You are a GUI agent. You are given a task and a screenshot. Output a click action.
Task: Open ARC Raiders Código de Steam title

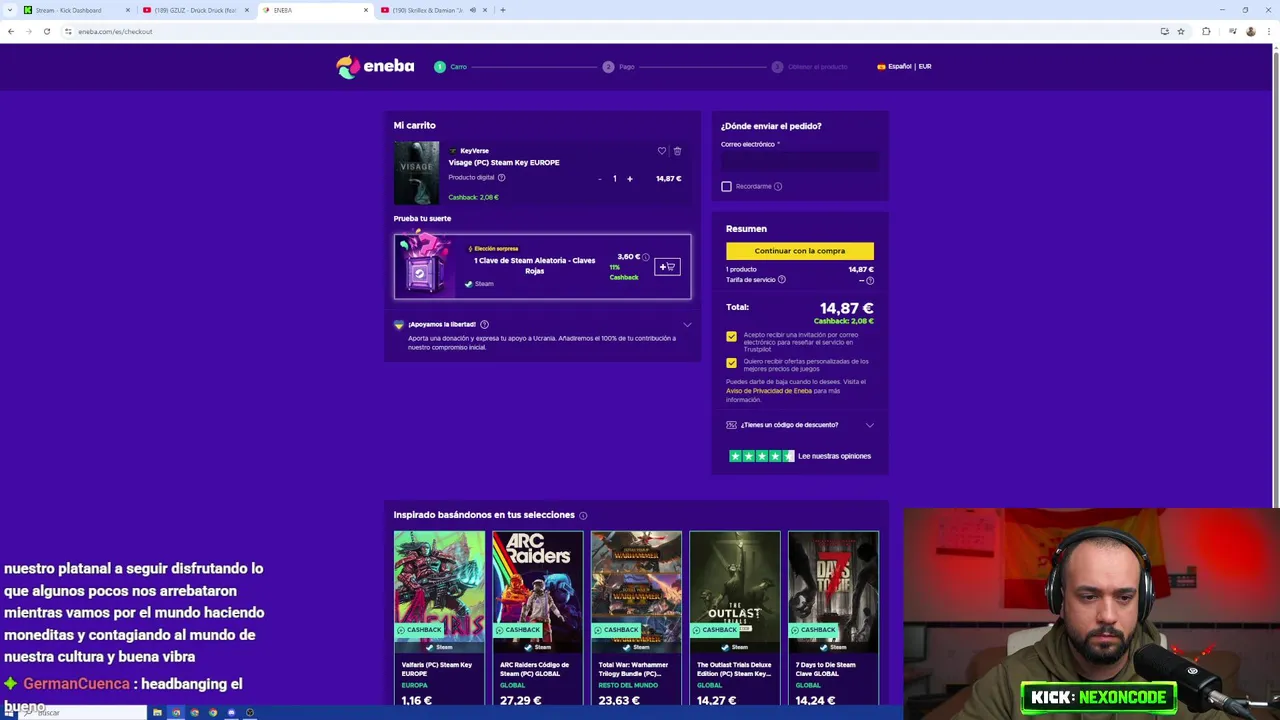(x=534, y=669)
